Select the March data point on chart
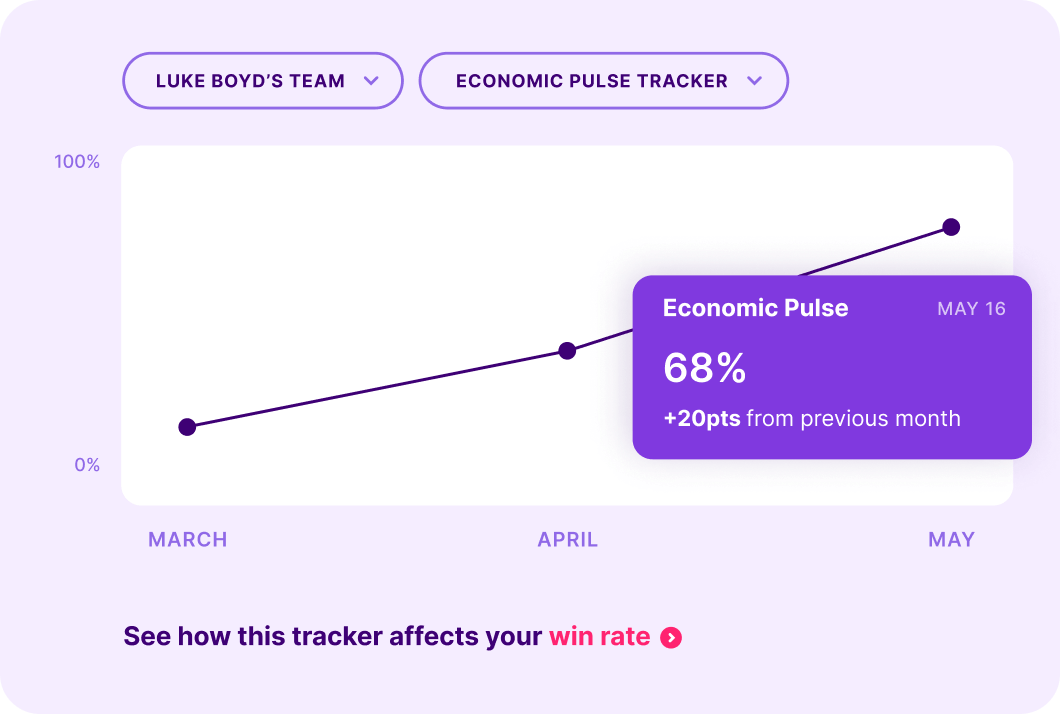The width and height of the screenshot is (1060, 714). point(187,427)
